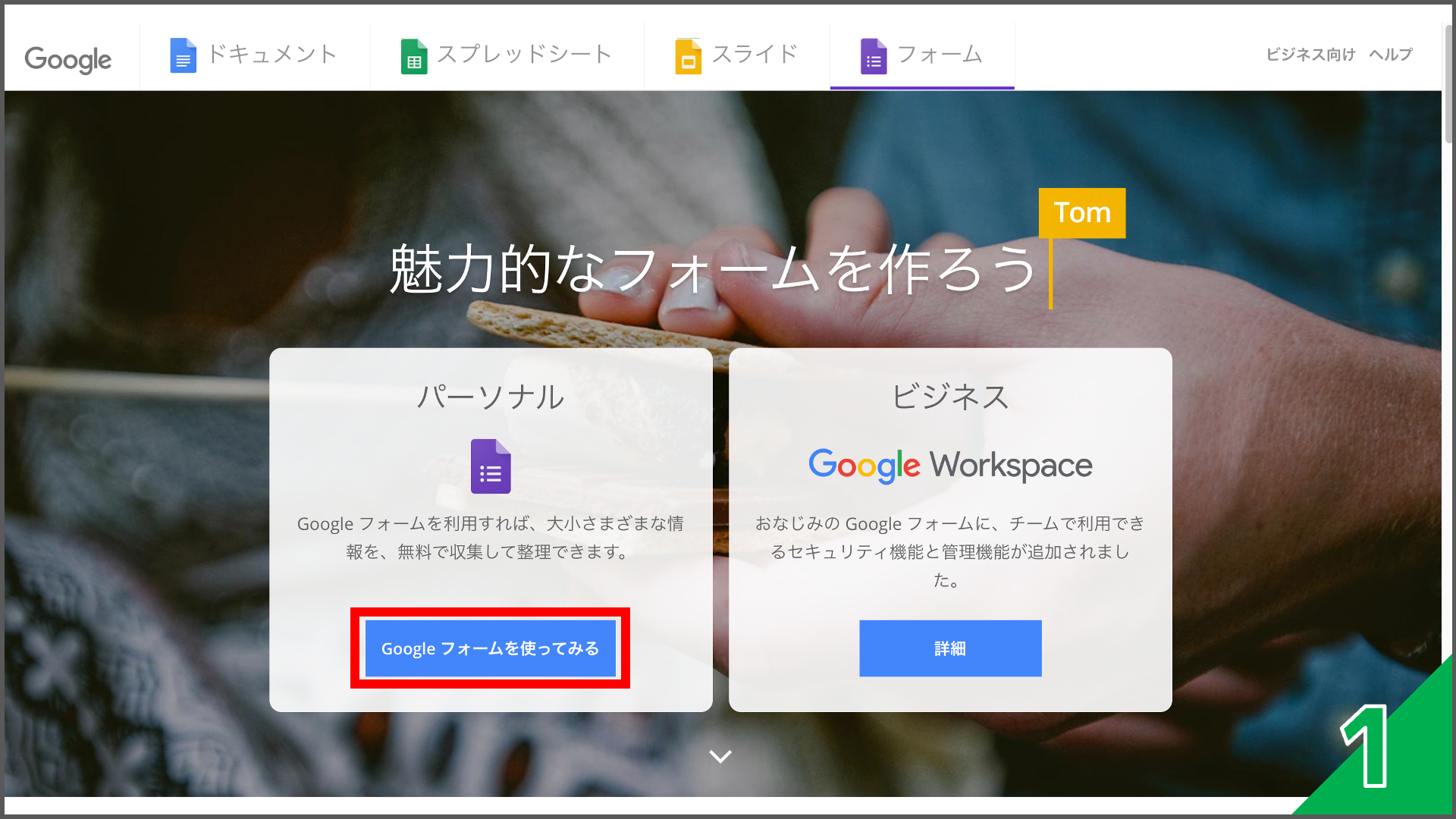Click the yellow Slides icon
1456x819 pixels.
(689, 56)
